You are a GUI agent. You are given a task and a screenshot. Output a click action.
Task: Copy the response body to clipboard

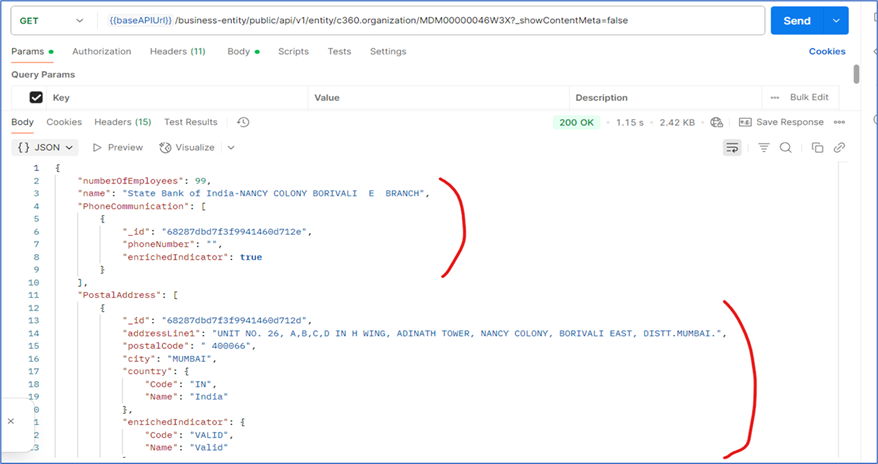pos(817,147)
